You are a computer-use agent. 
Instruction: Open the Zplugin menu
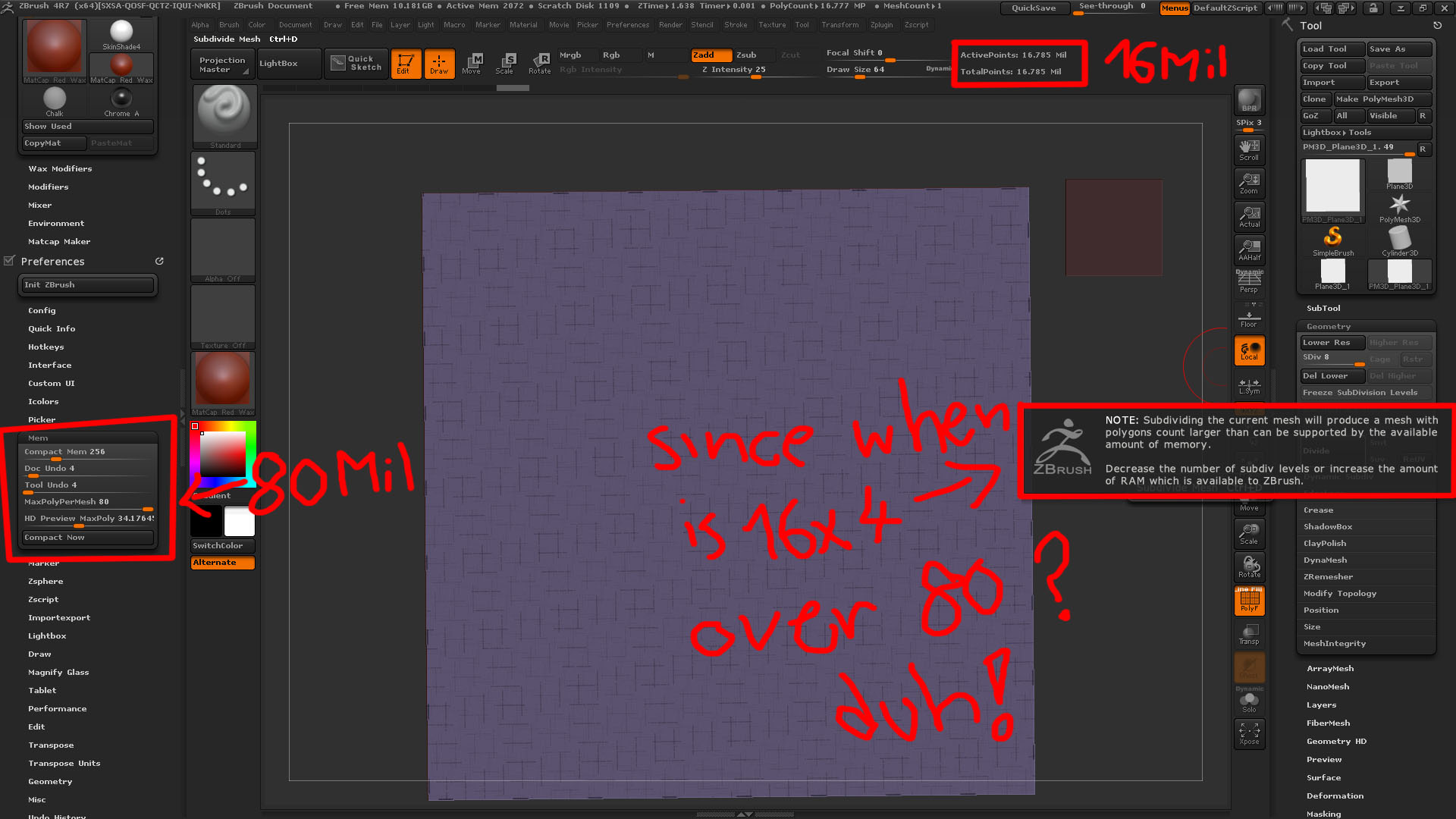pyautogui.click(x=881, y=25)
